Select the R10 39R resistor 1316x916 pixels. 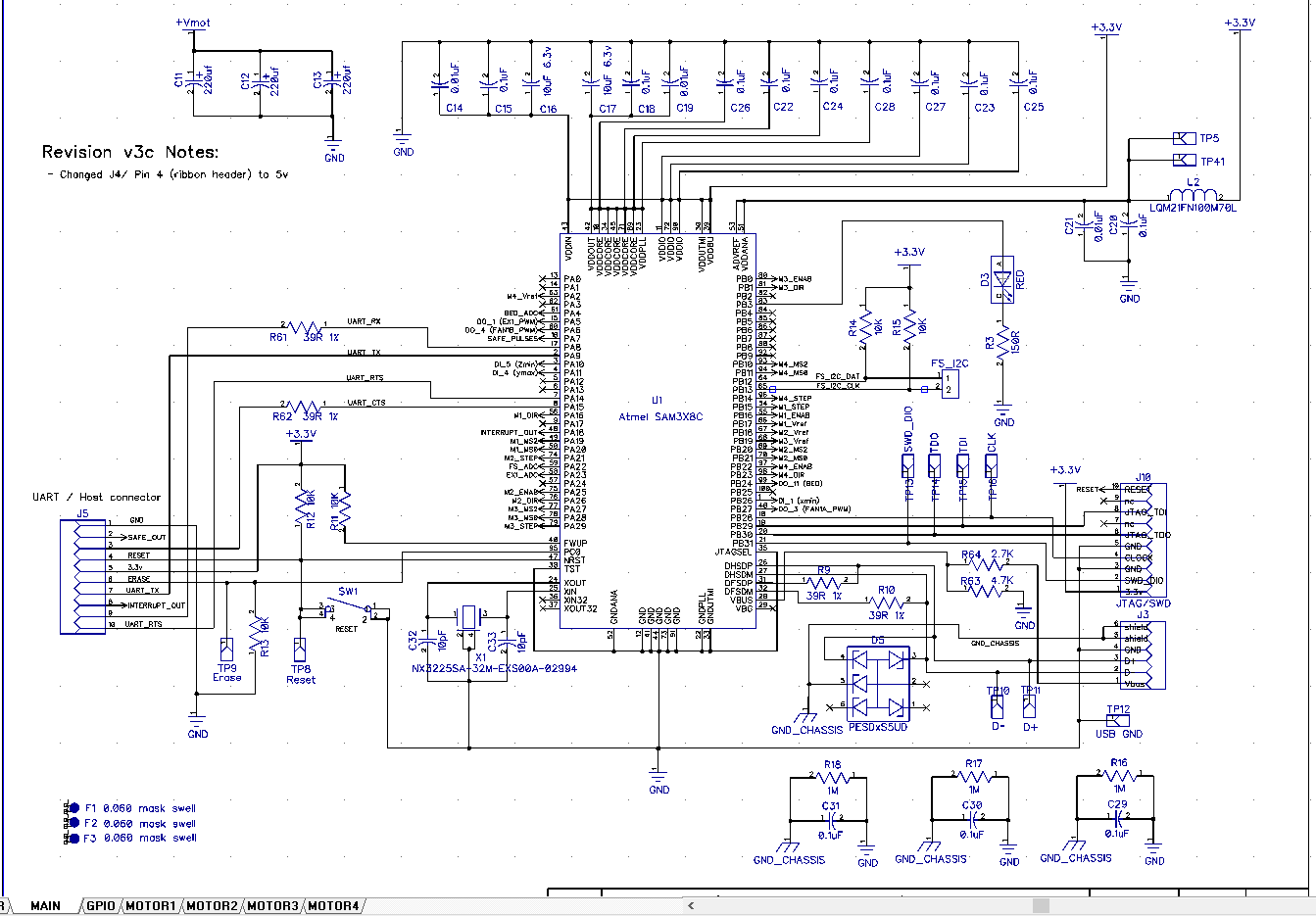(x=887, y=602)
